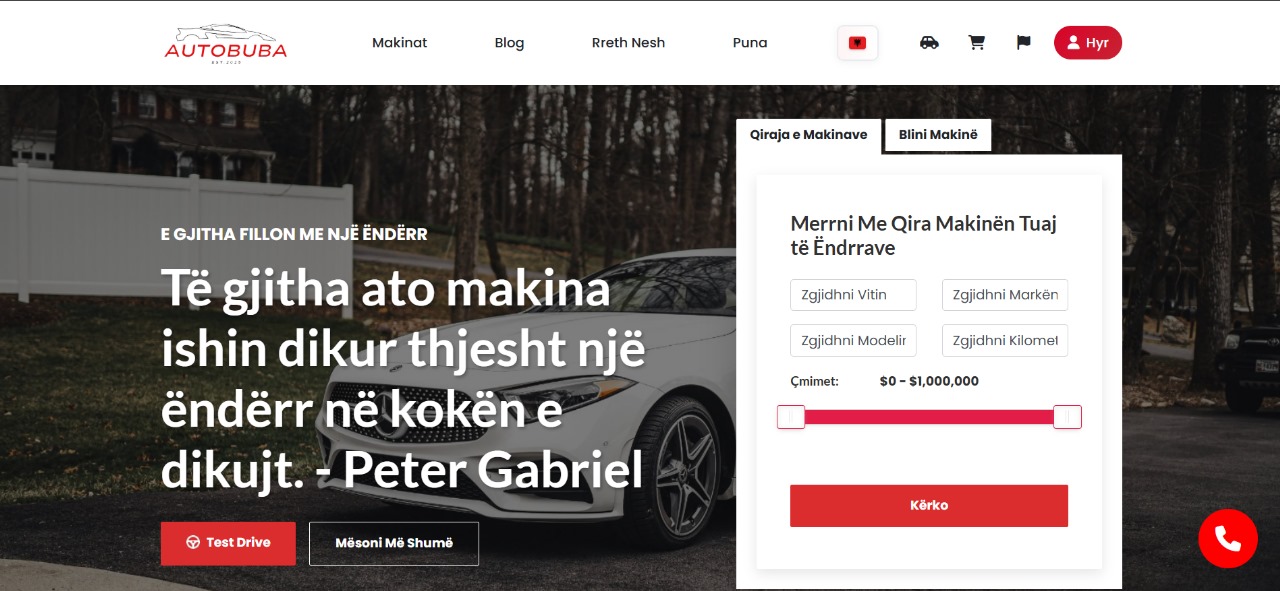Click the black flag icon in the header

[x=1023, y=43]
